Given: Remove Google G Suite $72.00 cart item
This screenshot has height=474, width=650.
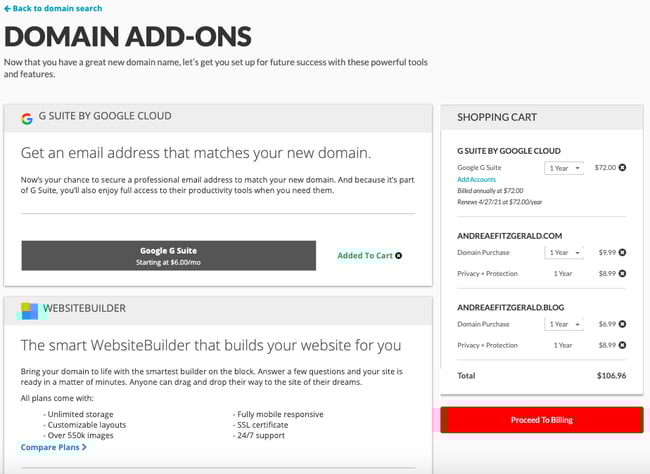Looking at the screenshot, I should [x=622, y=168].
